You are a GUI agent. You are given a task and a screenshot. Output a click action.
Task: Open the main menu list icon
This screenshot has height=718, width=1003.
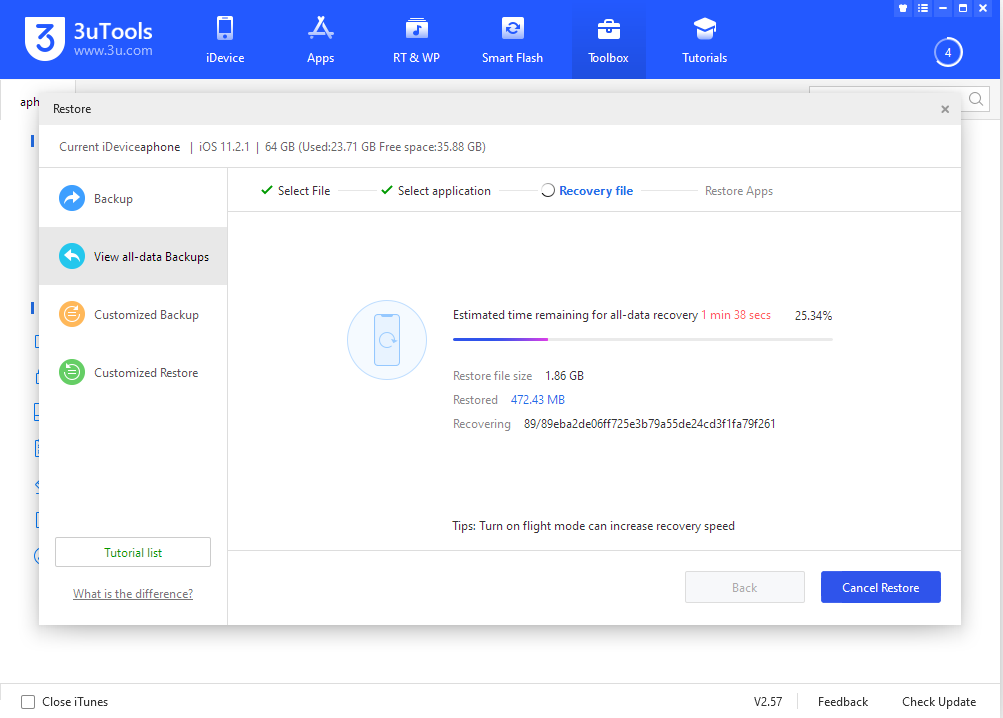point(922,8)
